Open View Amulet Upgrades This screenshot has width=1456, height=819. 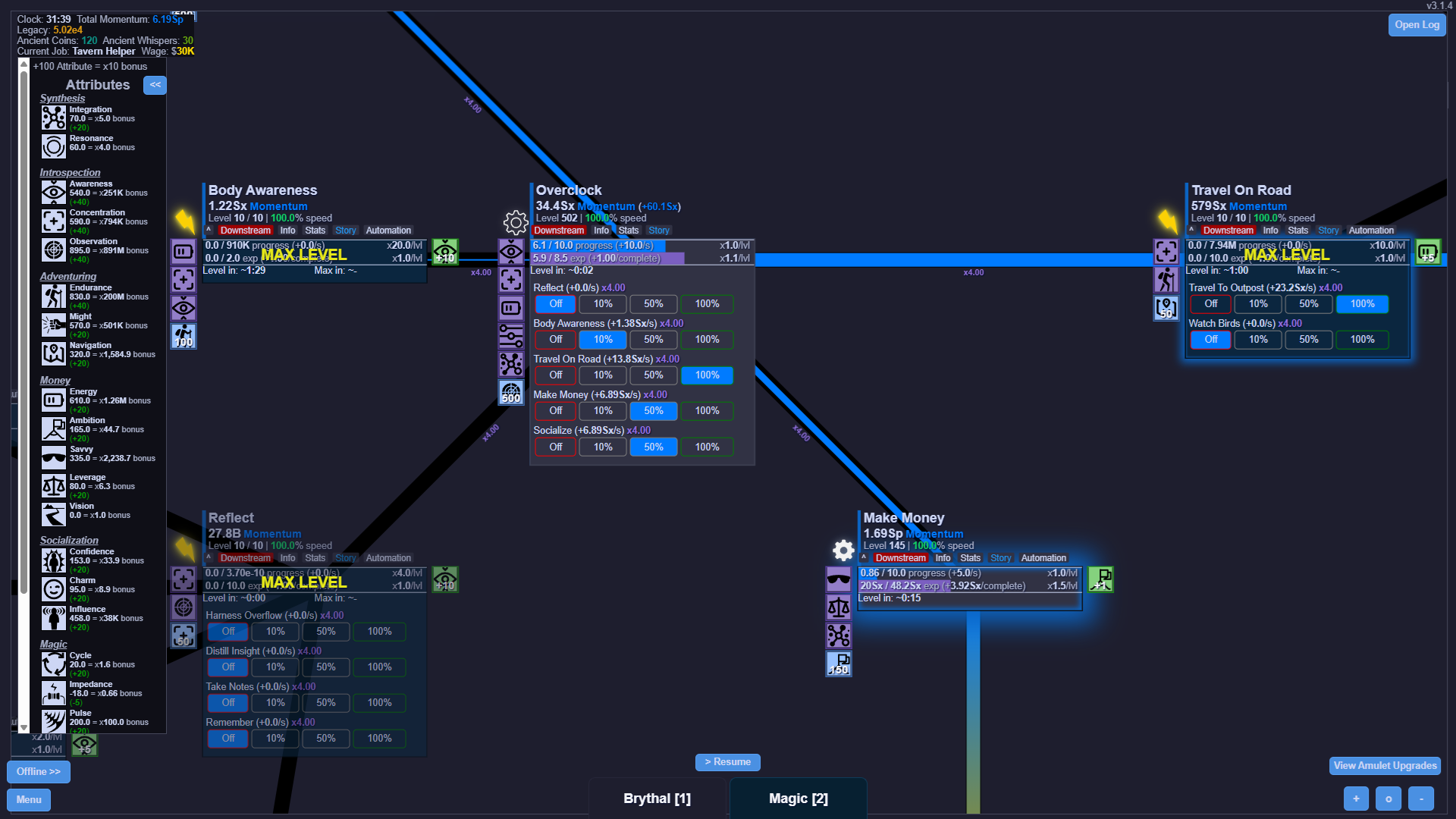1385,766
